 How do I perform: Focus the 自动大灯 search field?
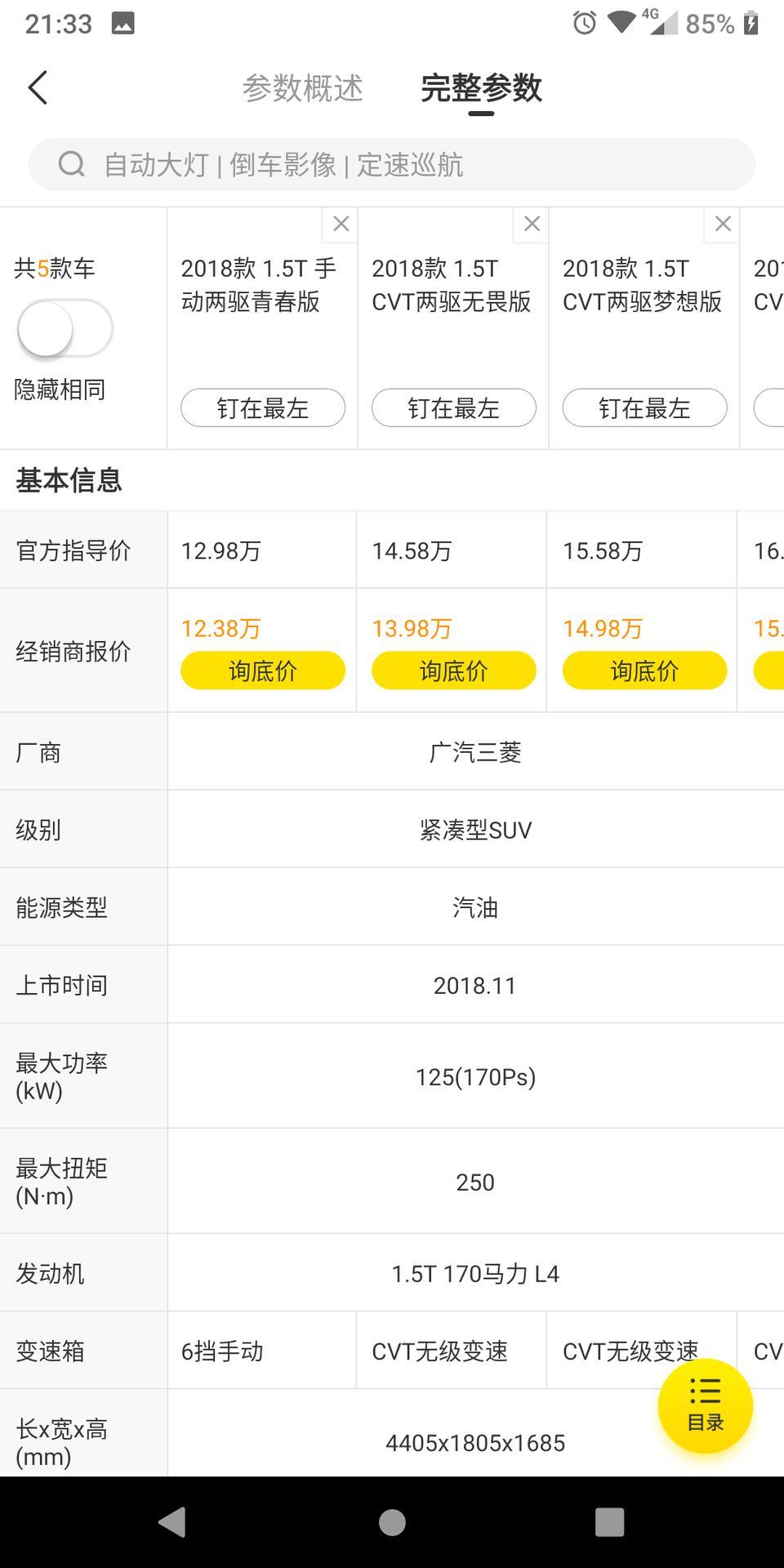pos(392,164)
